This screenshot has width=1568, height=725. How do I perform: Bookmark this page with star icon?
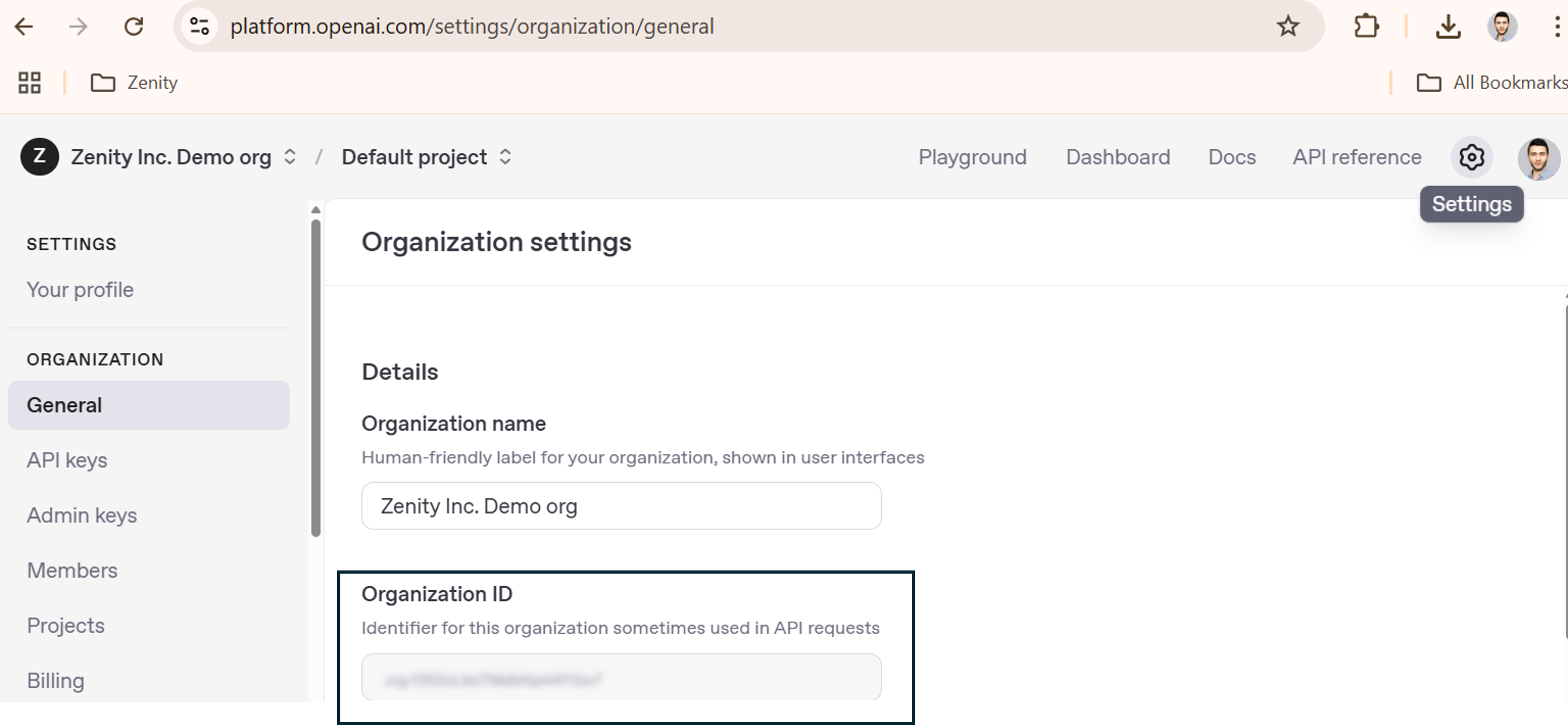[x=1287, y=26]
